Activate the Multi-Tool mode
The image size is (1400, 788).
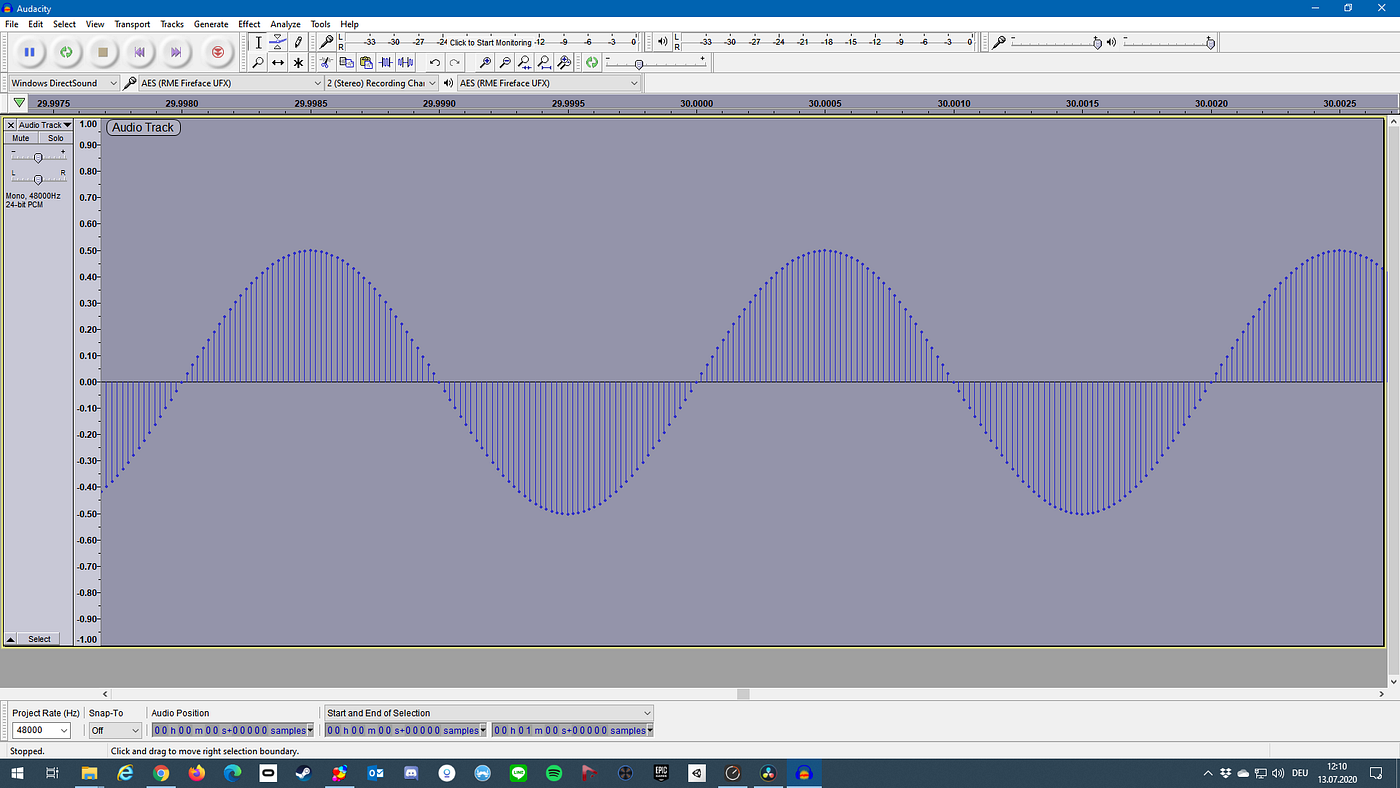coord(297,62)
